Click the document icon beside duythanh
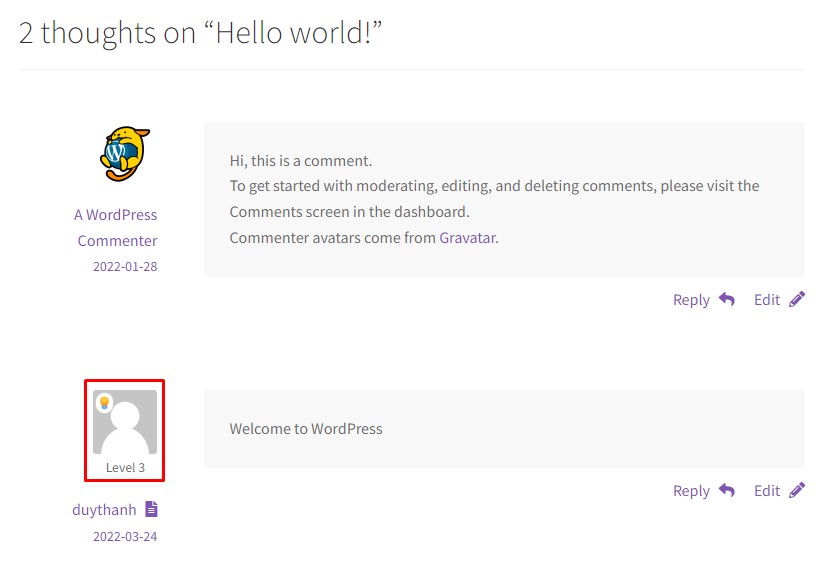This screenshot has width=835, height=577. (x=152, y=509)
